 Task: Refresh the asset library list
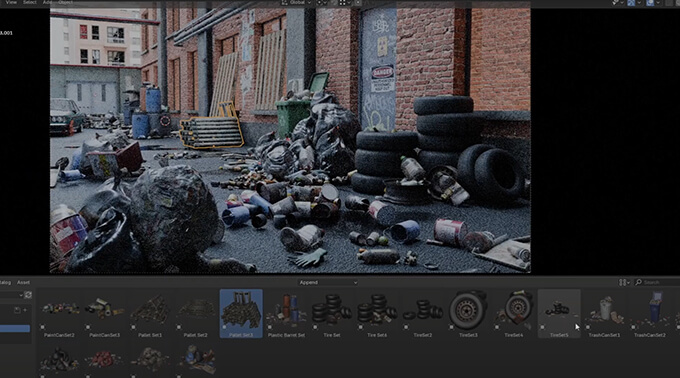click(x=28, y=295)
